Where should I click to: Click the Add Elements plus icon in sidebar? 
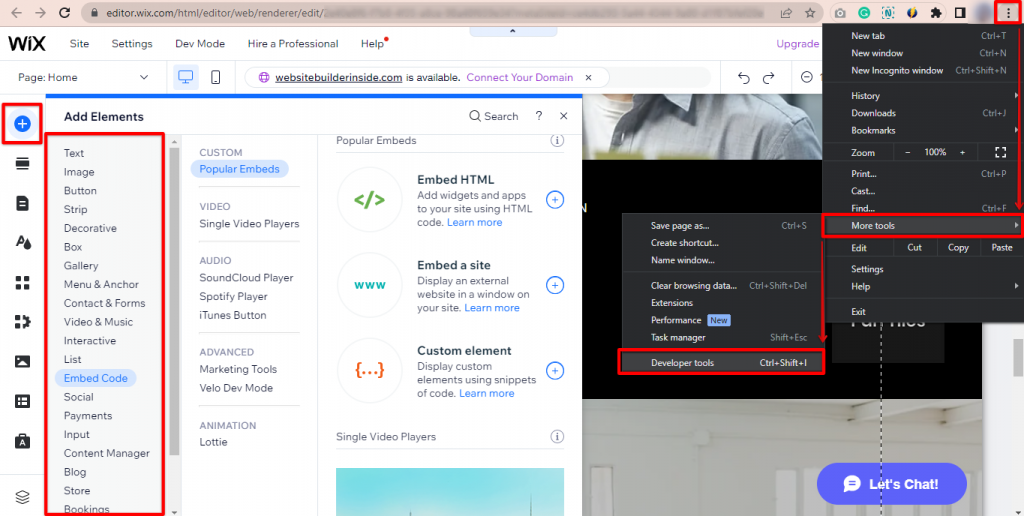pyautogui.click(x=22, y=124)
